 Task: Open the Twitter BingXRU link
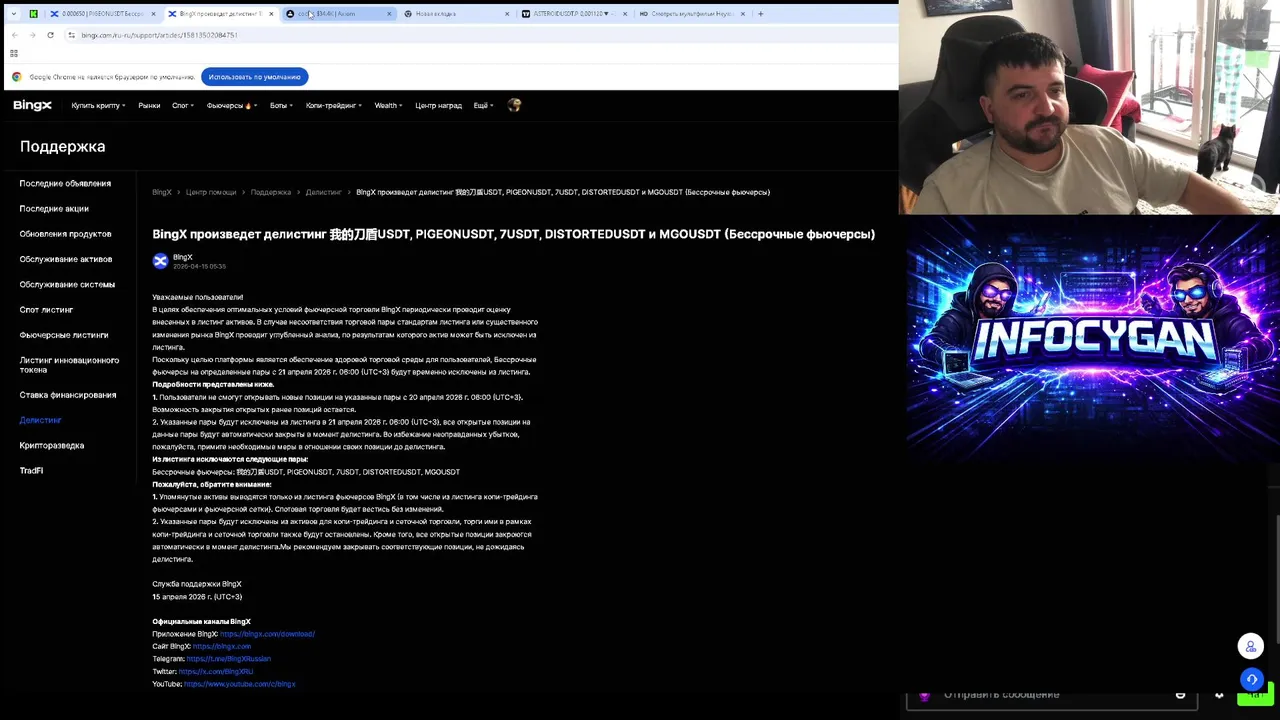pos(216,671)
